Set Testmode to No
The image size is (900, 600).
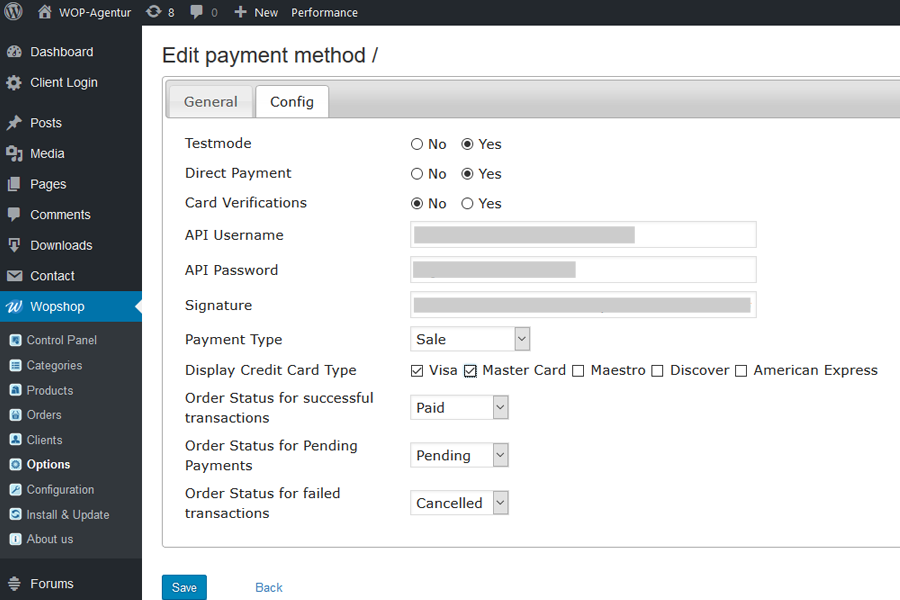417,144
